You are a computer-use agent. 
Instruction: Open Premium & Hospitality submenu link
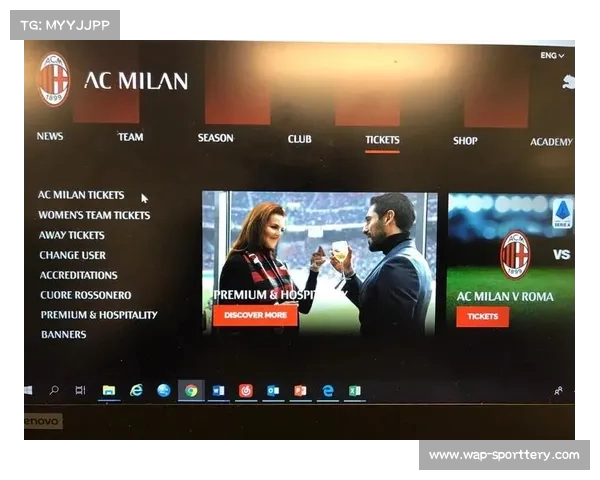(99, 315)
